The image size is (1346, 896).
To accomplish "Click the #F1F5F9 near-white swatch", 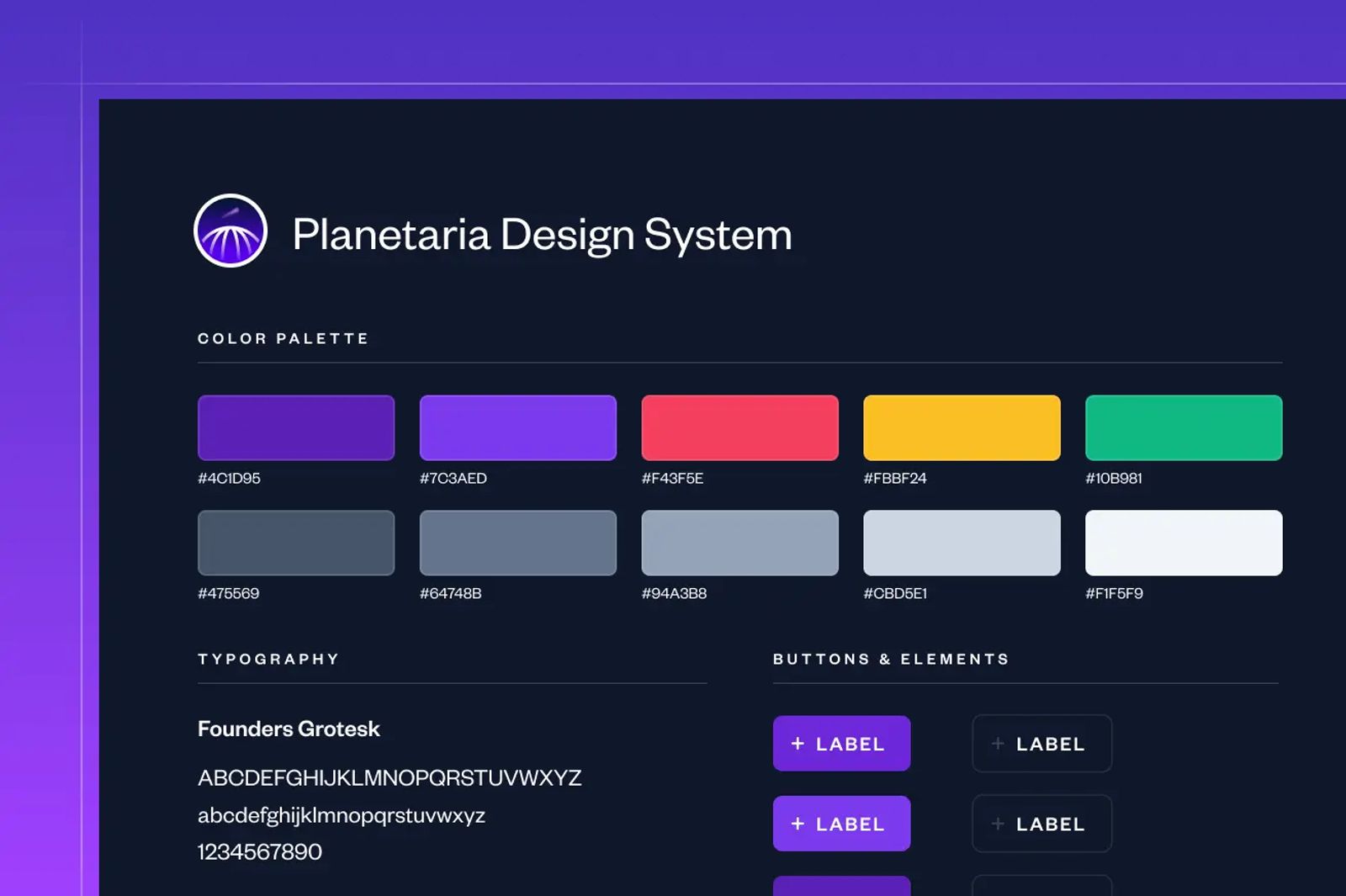I will pyautogui.click(x=1183, y=542).
